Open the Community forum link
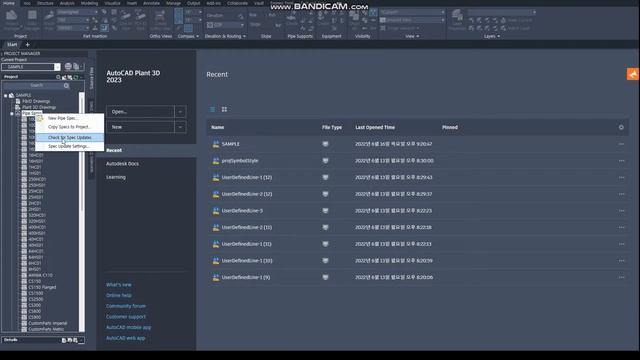Image resolution: width=640 pixels, height=360 pixels. pos(126,306)
